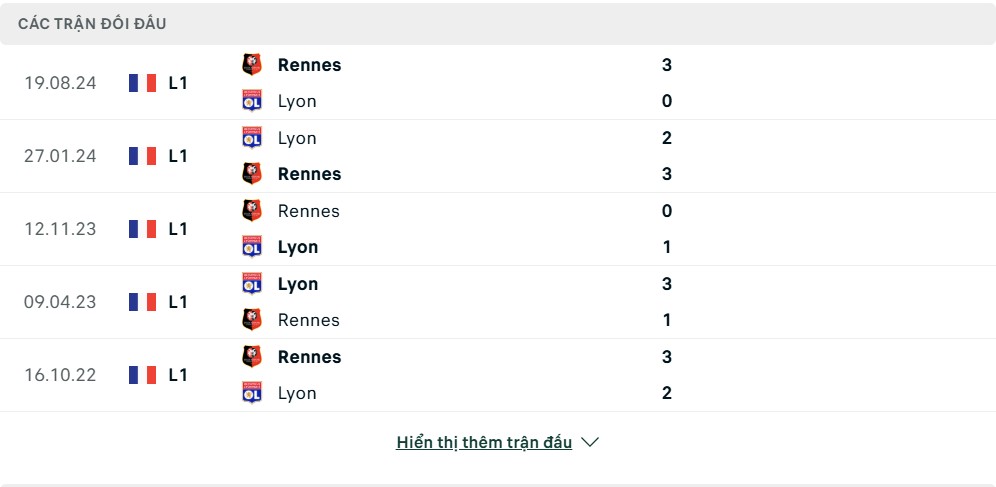This screenshot has height=487, width=996.
Task: Select L1 league label in 12.11.23 row
Action: pyautogui.click(x=178, y=229)
